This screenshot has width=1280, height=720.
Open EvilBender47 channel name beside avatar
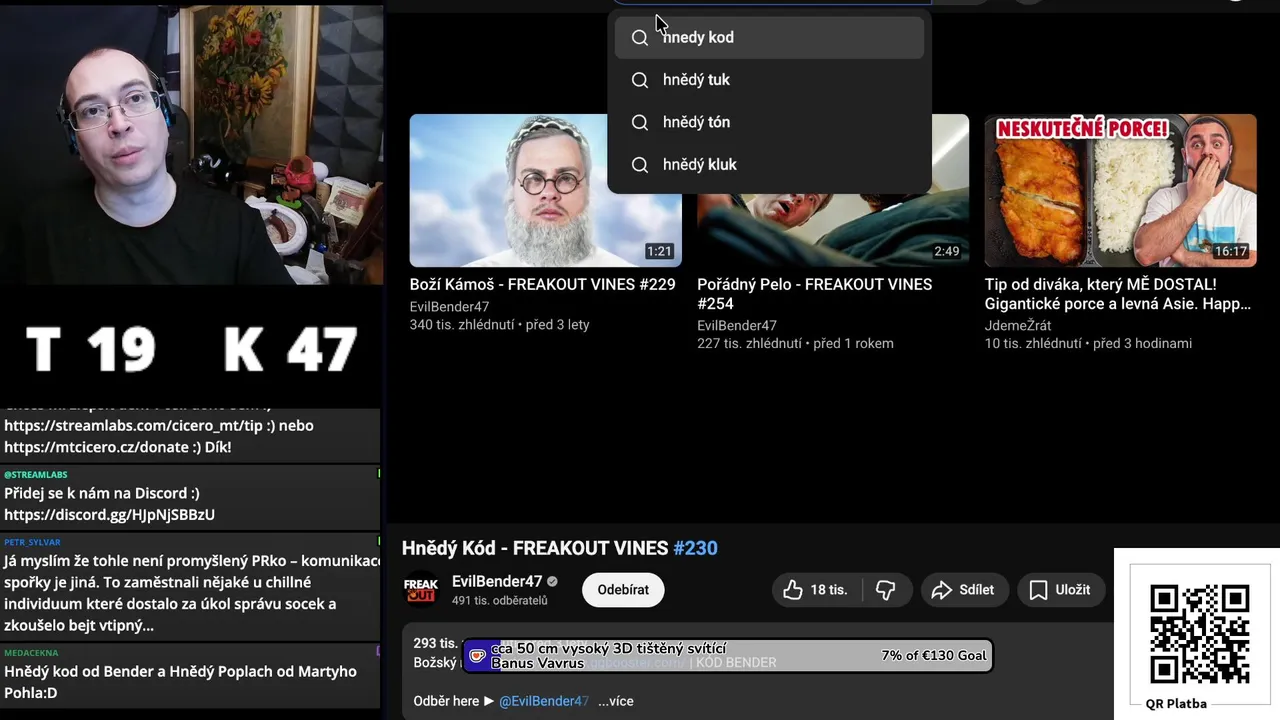pyautogui.click(x=497, y=581)
